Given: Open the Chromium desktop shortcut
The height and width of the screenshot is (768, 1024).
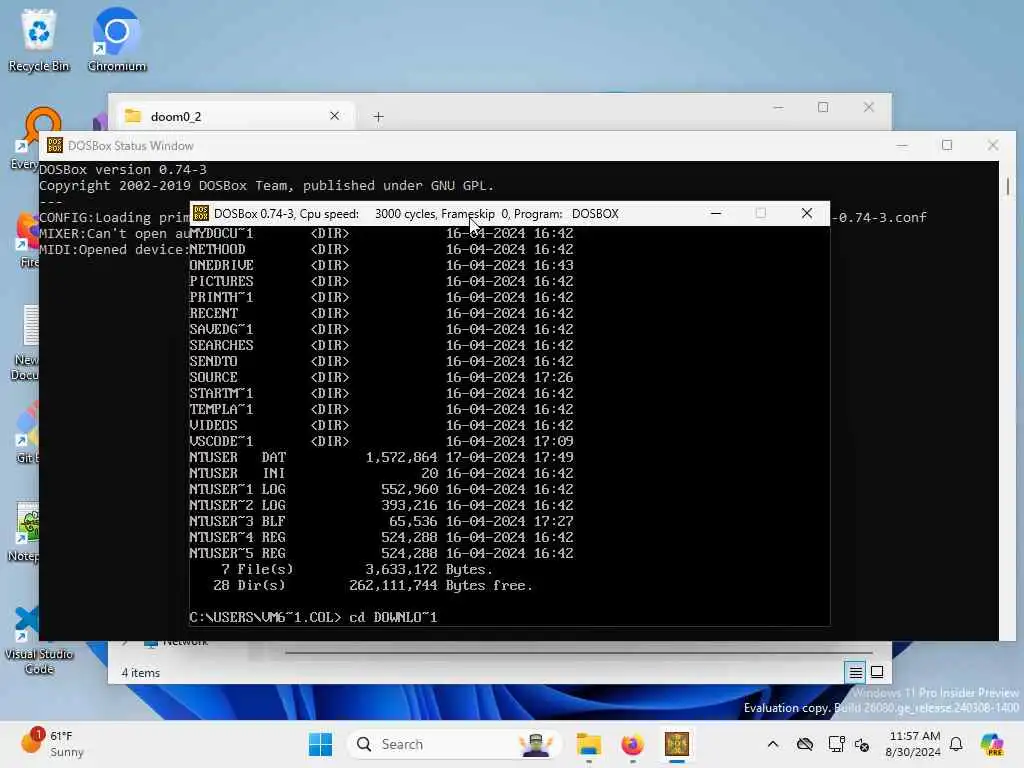Looking at the screenshot, I should click(x=116, y=40).
